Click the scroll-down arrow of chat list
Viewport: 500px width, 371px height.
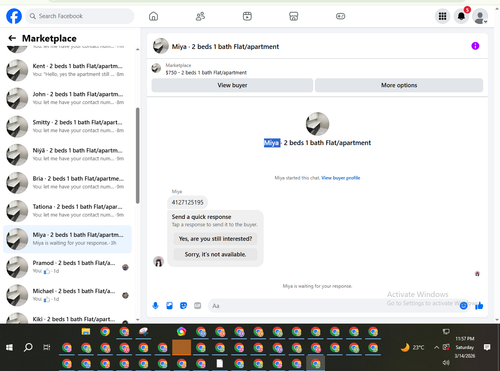click(137, 320)
